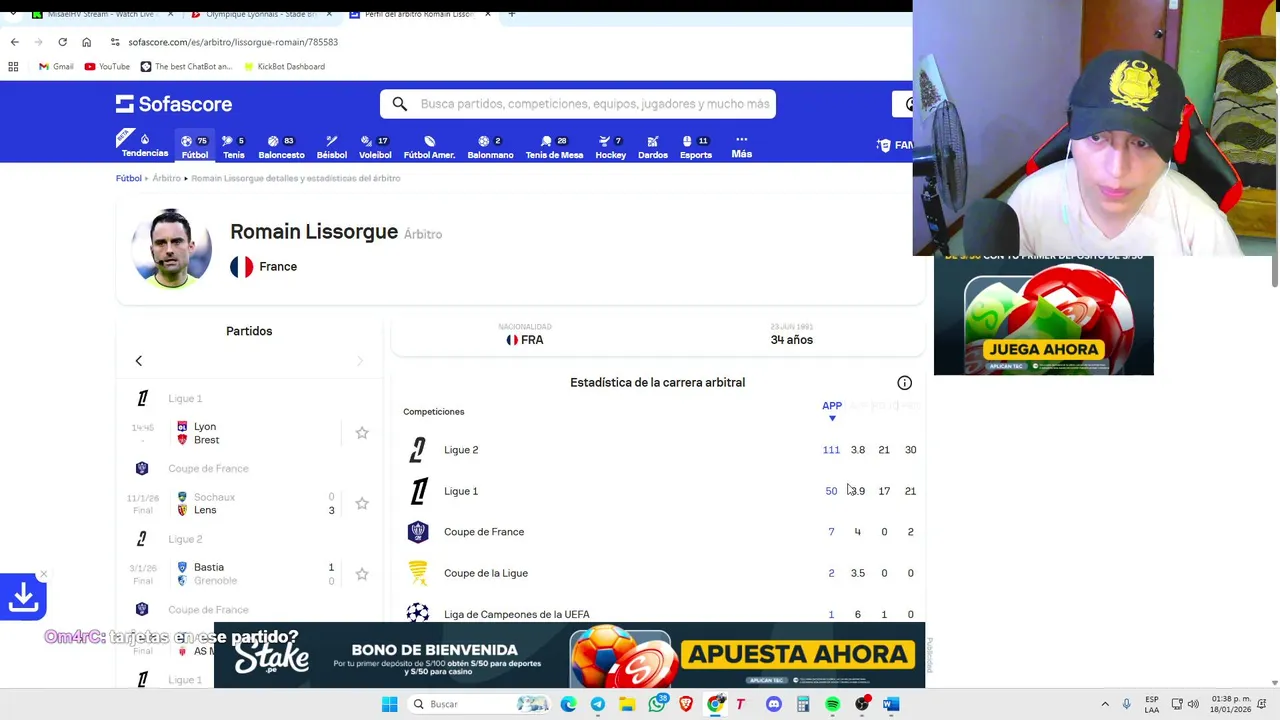Open Telegram from the taskbar
The image size is (1280, 720).
tap(598, 704)
